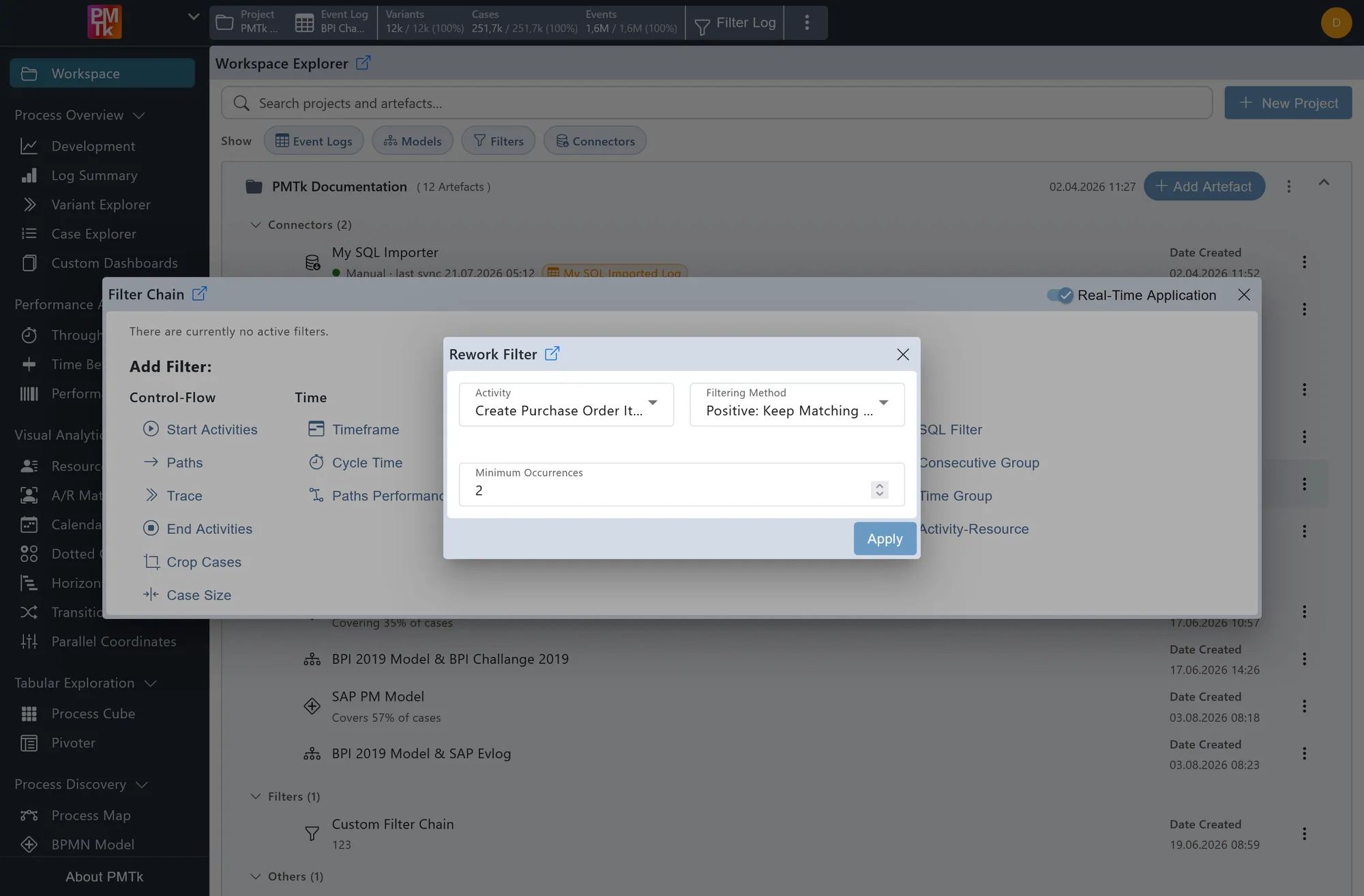Open Pivoter in sidebar
This screenshot has width=1364, height=896.
[73, 743]
